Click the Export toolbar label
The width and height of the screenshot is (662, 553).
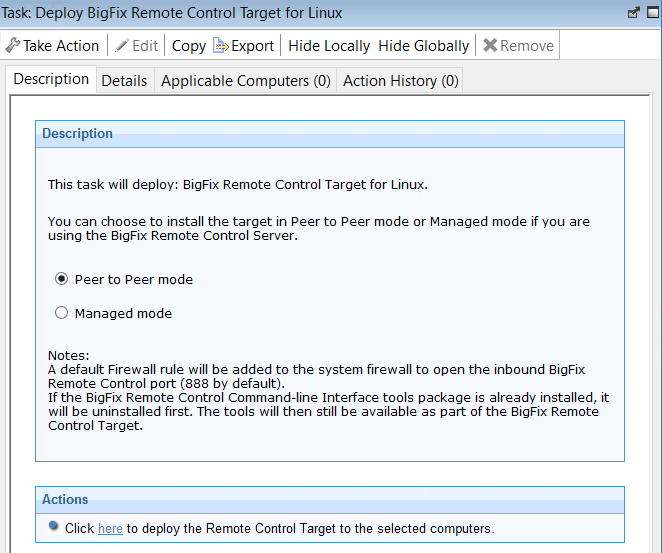[252, 46]
